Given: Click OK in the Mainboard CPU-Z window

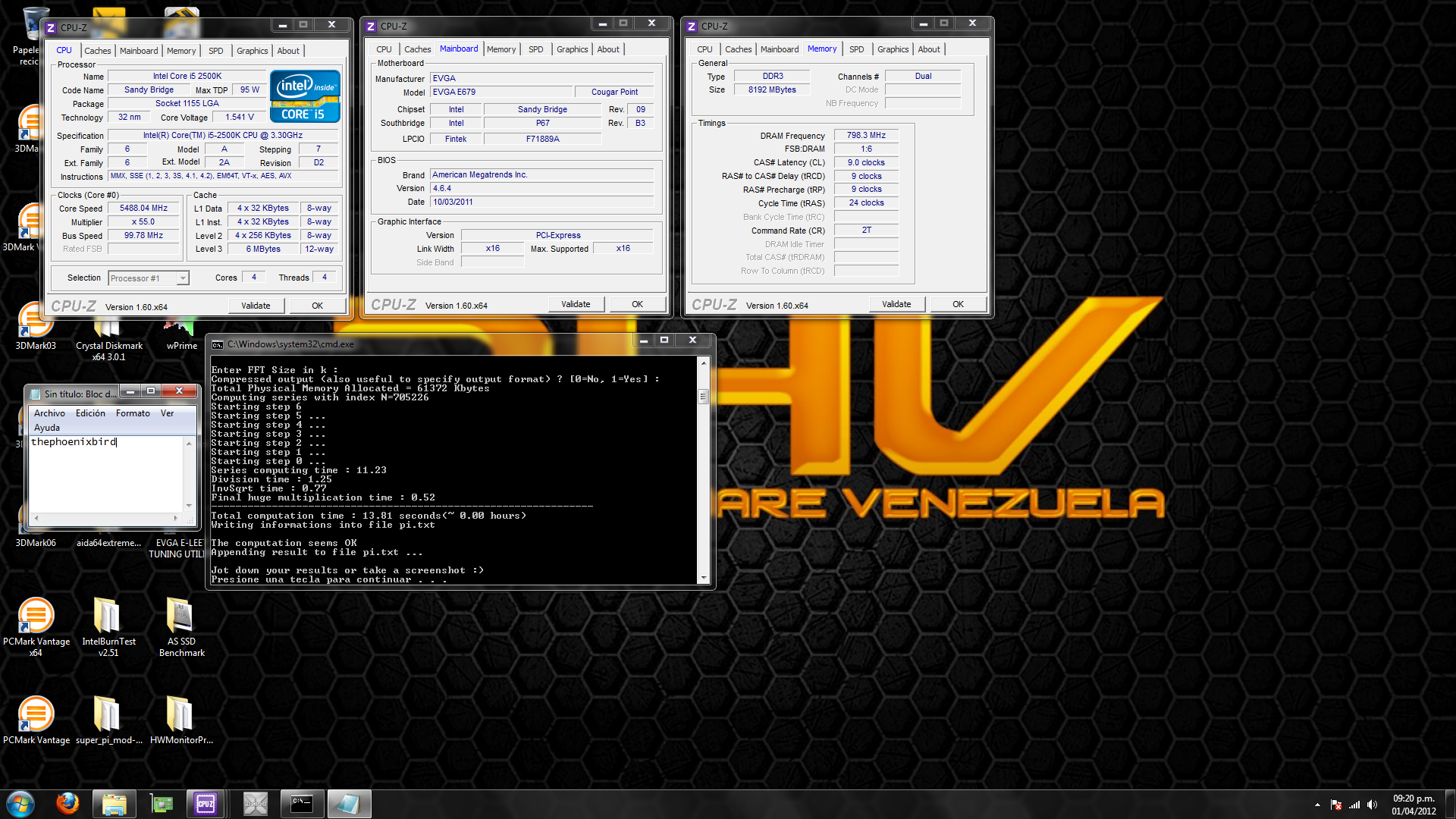Looking at the screenshot, I should pos(638,304).
